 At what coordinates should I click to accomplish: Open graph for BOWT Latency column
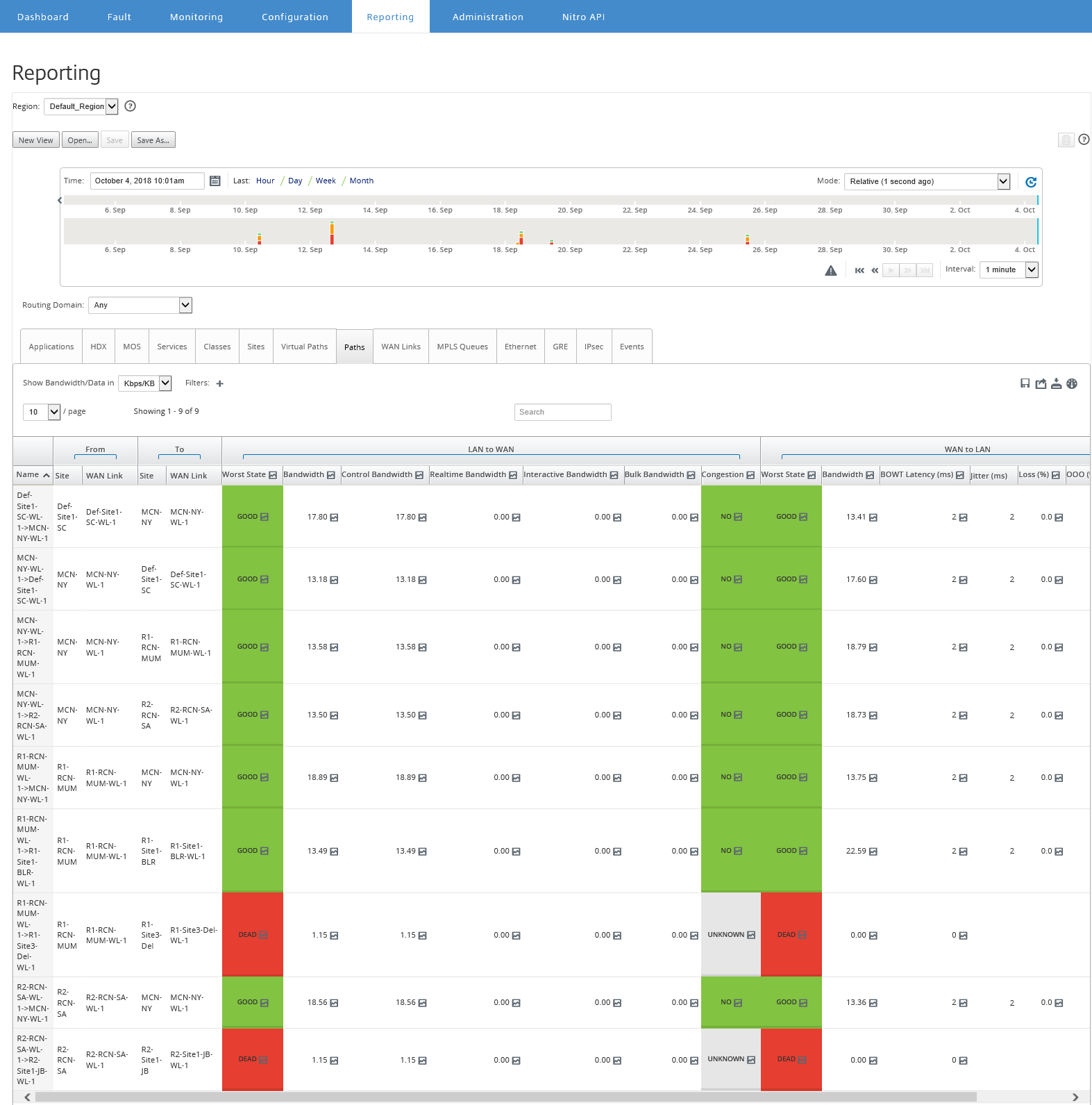pos(960,475)
